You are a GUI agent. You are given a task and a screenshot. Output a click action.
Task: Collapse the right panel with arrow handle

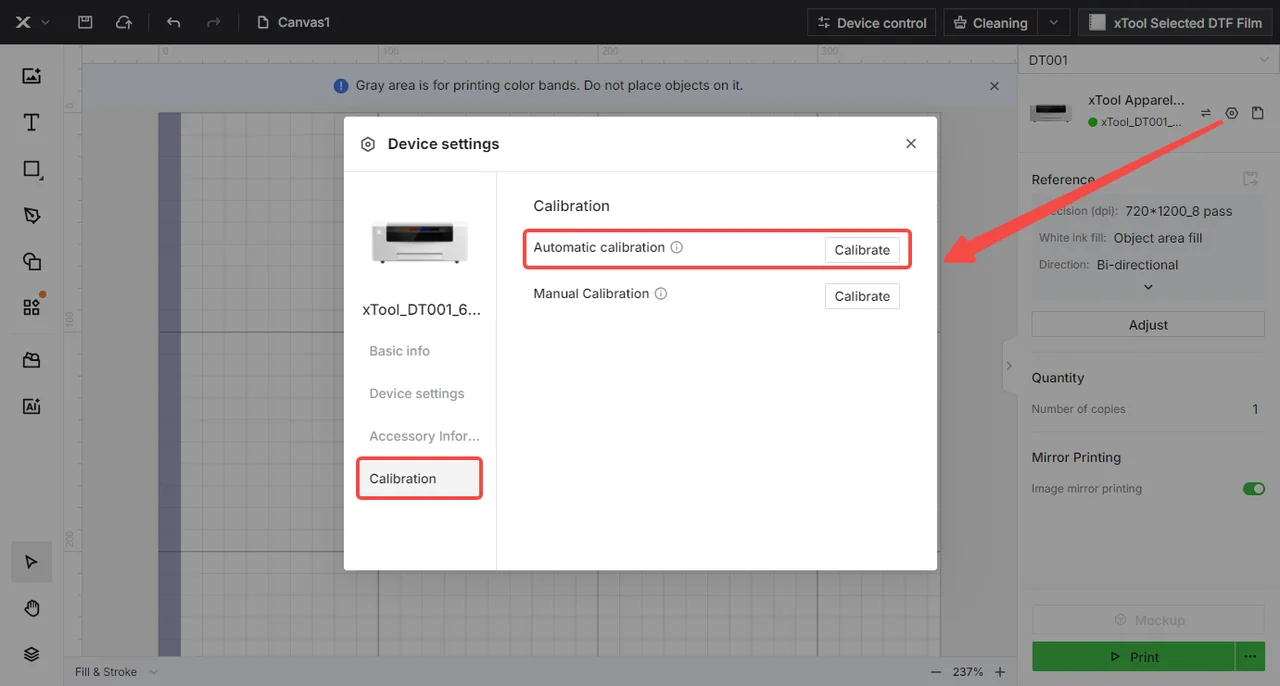(1009, 366)
